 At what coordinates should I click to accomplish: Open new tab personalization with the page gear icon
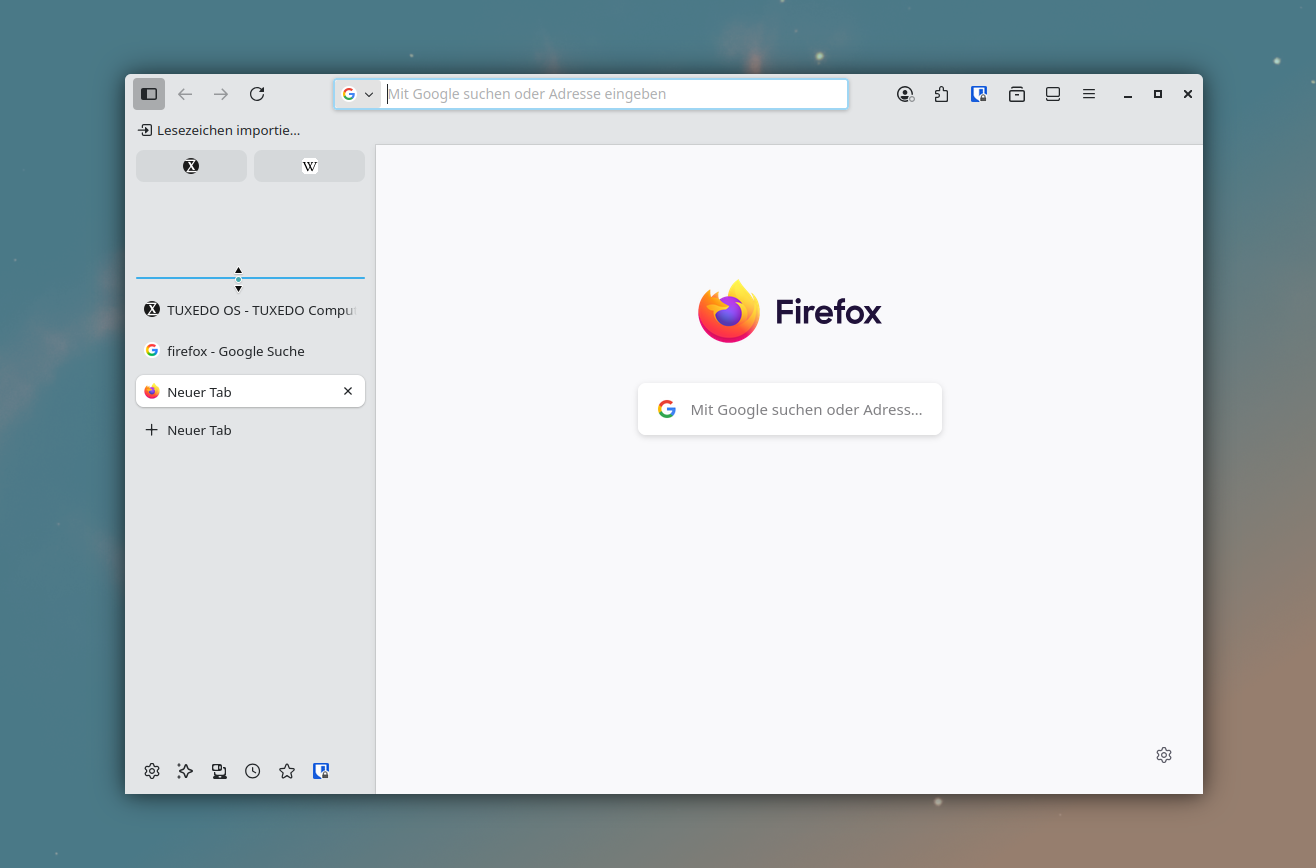point(1164,755)
